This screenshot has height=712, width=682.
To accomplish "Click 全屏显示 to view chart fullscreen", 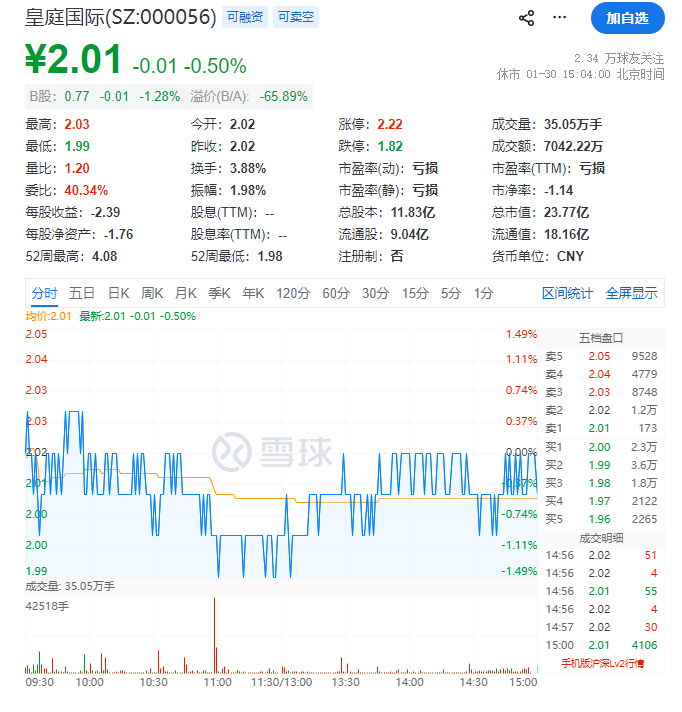I will (631, 293).
